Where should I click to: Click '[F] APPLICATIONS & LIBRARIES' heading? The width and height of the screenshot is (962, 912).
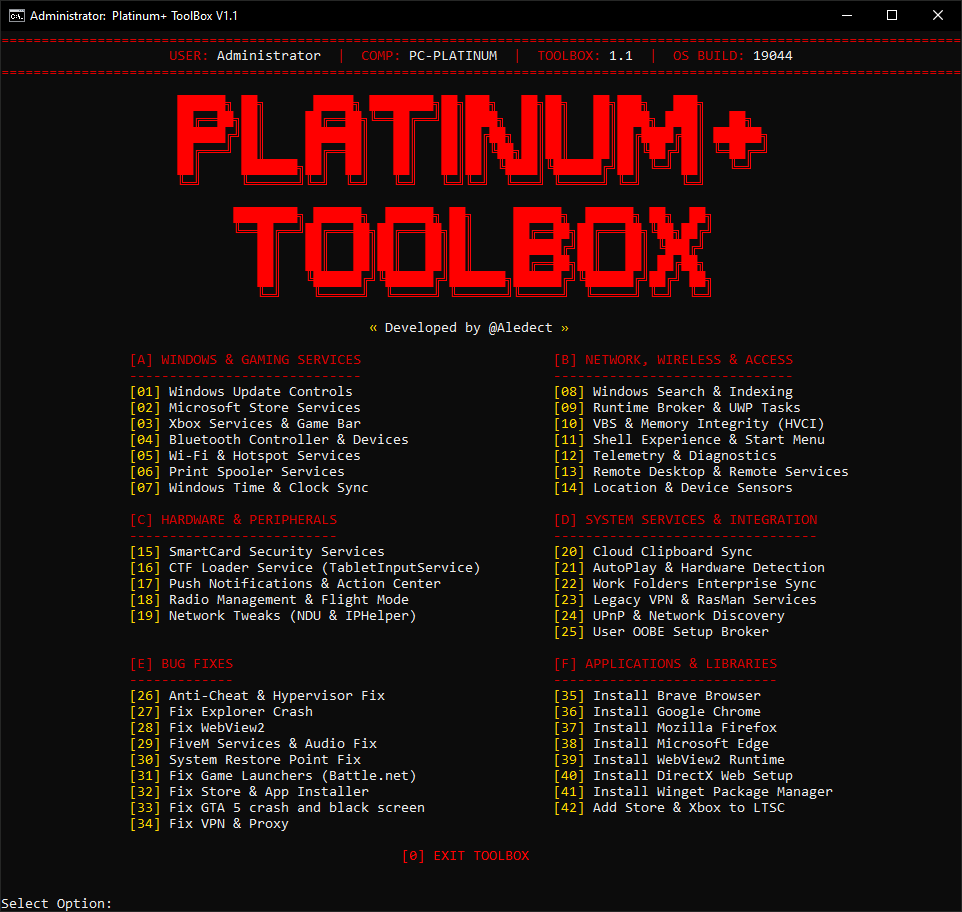[665, 664]
